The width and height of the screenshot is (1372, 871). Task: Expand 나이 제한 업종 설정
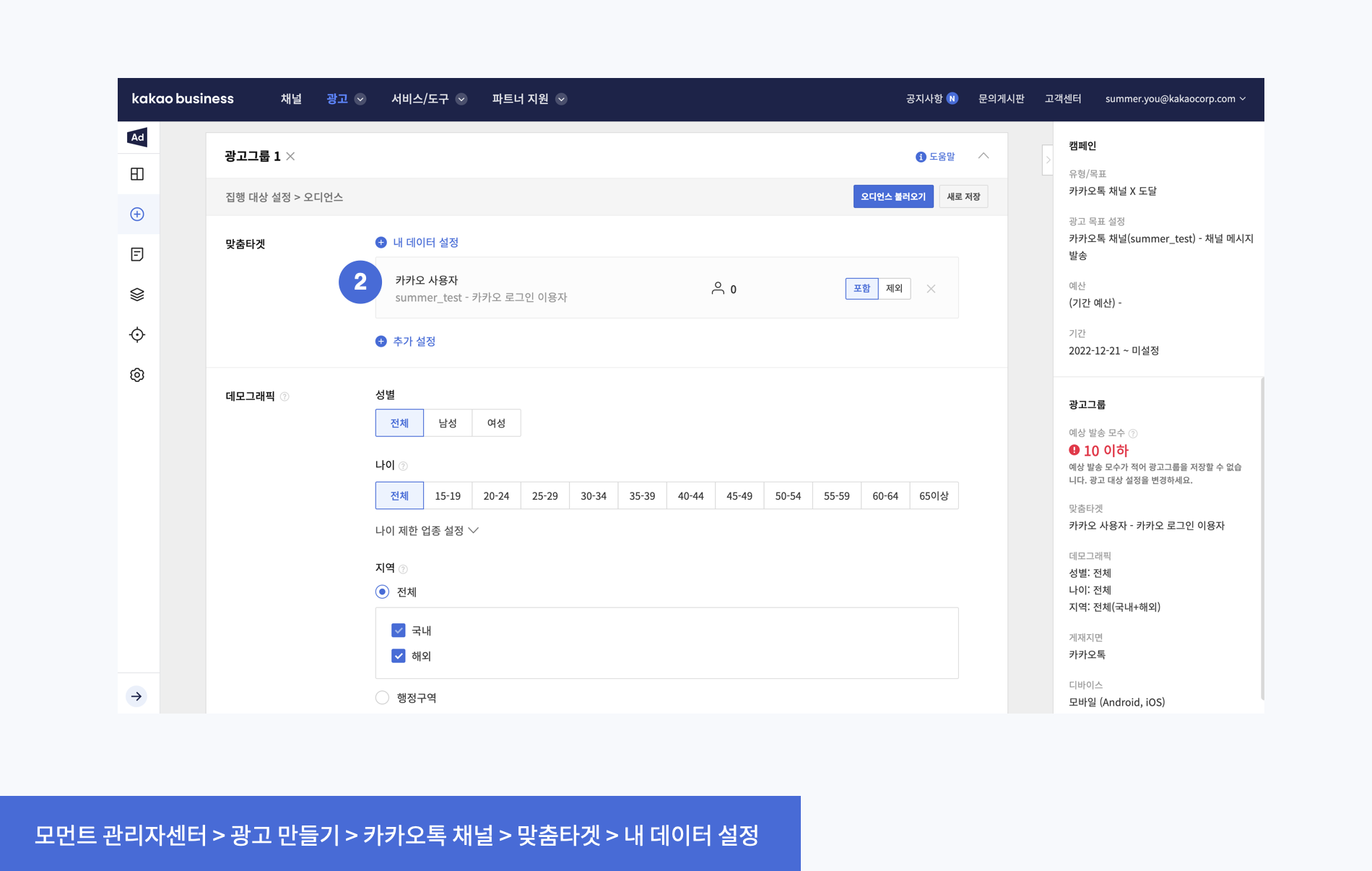[x=427, y=531]
